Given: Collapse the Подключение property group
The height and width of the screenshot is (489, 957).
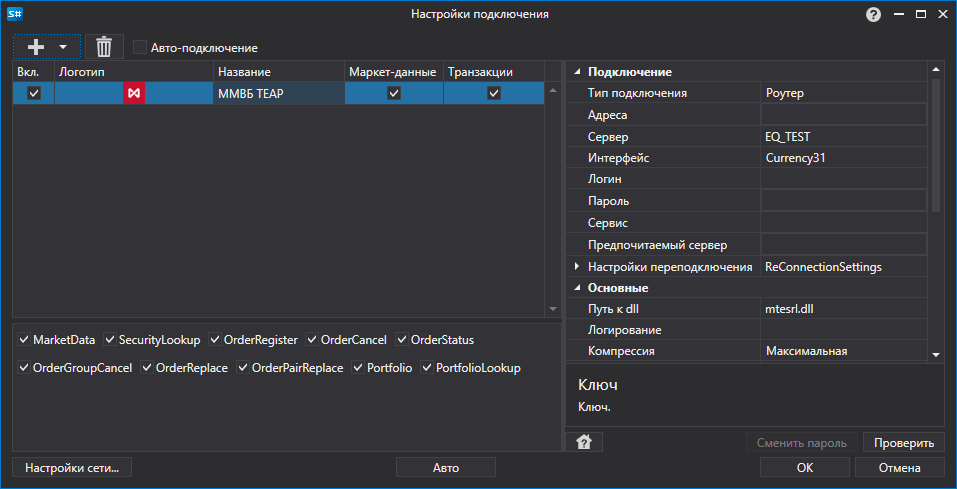Looking at the screenshot, I should click(577, 72).
